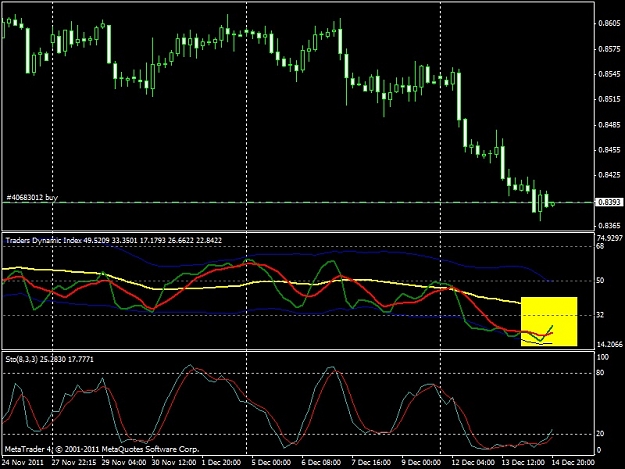Click the 32 level on TDI scale
This screenshot has width=625, height=469.
click(600, 315)
